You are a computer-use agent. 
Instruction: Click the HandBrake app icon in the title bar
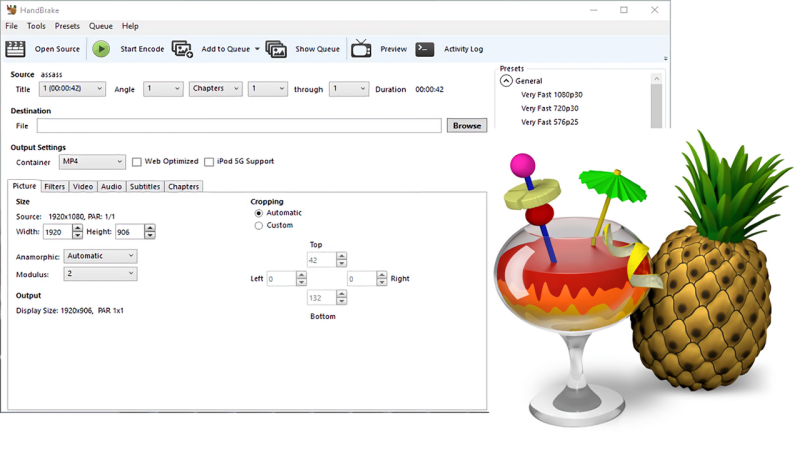pyautogui.click(x=11, y=10)
